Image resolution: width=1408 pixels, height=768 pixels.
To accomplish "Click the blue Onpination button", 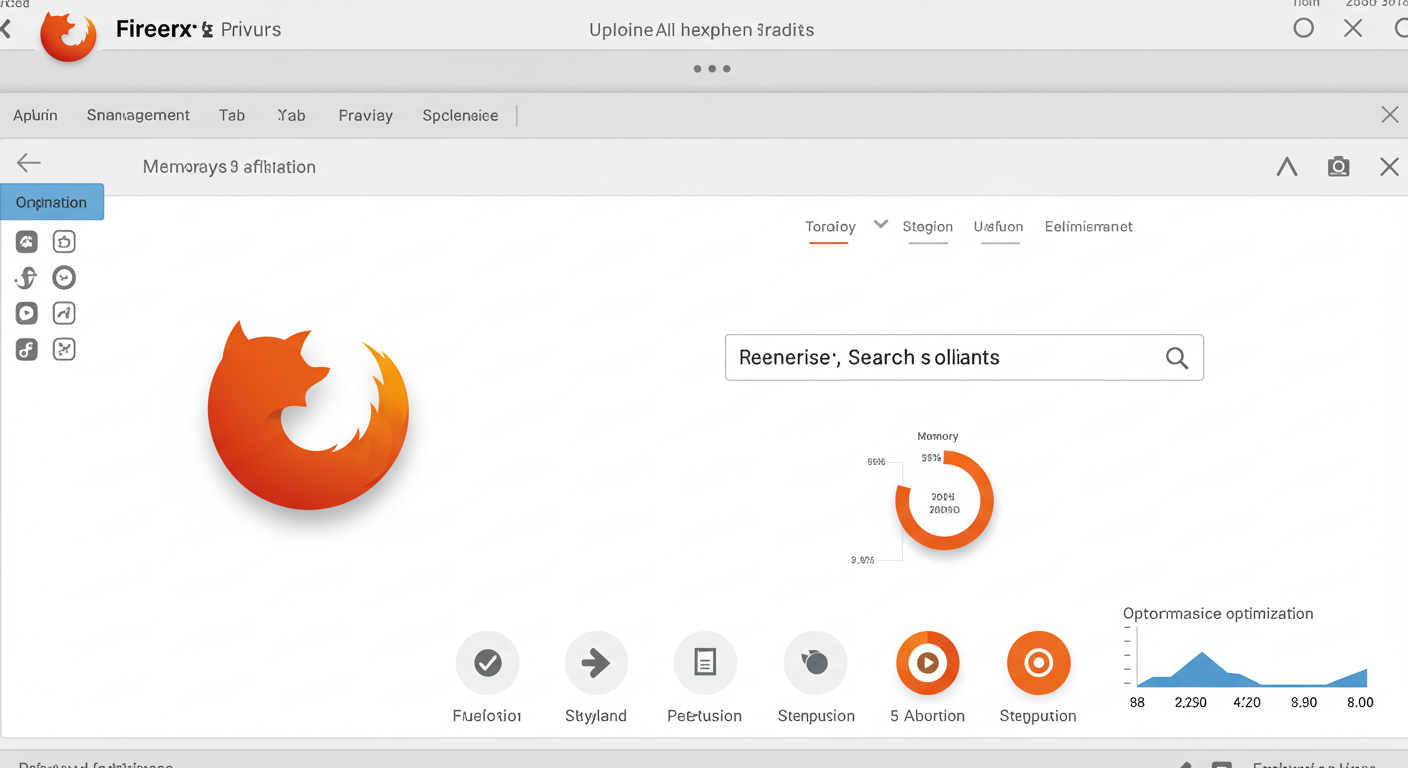I will [52, 202].
